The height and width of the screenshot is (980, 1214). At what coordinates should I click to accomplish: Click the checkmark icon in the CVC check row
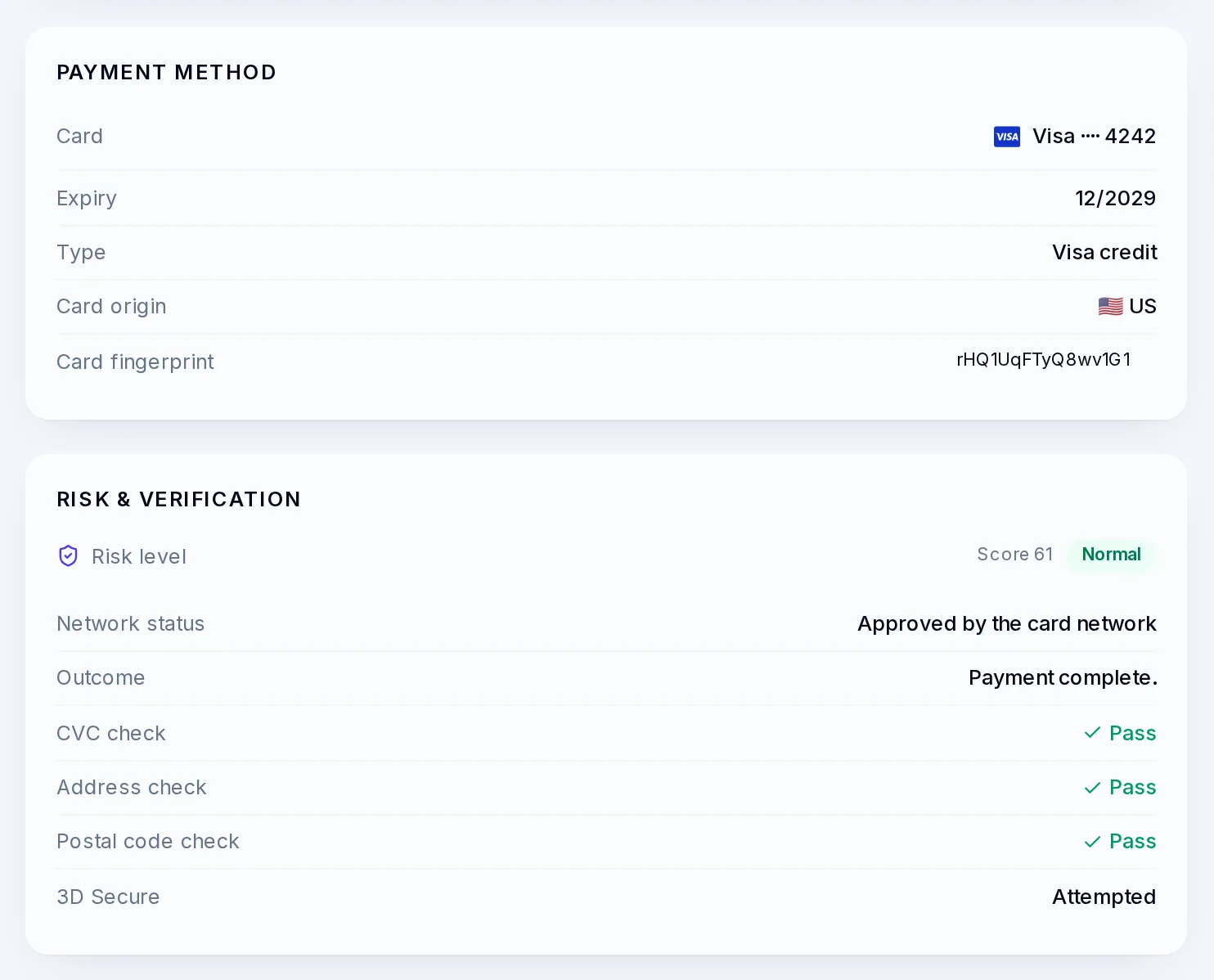click(1092, 733)
